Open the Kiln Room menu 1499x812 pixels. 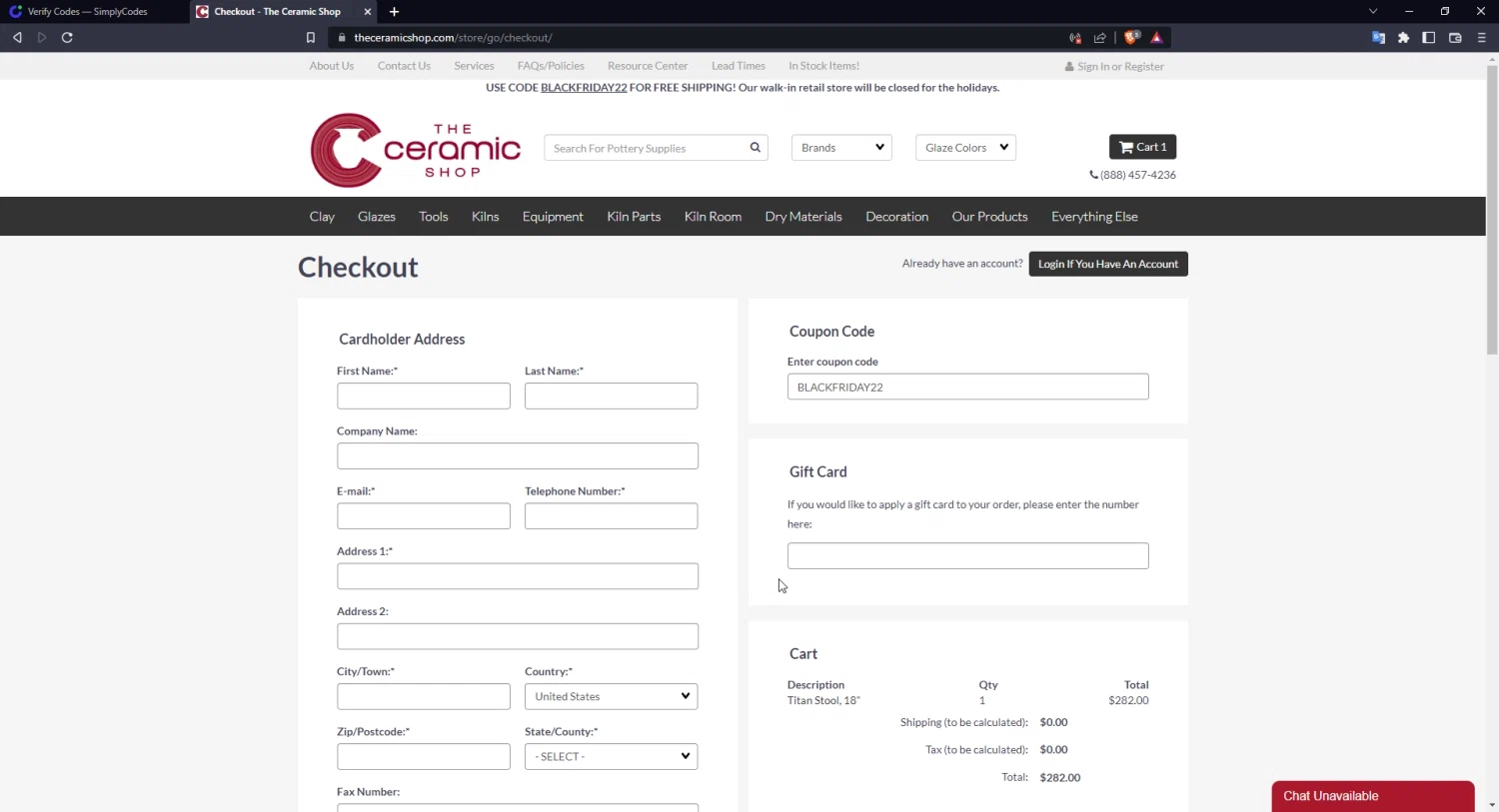tap(713, 217)
